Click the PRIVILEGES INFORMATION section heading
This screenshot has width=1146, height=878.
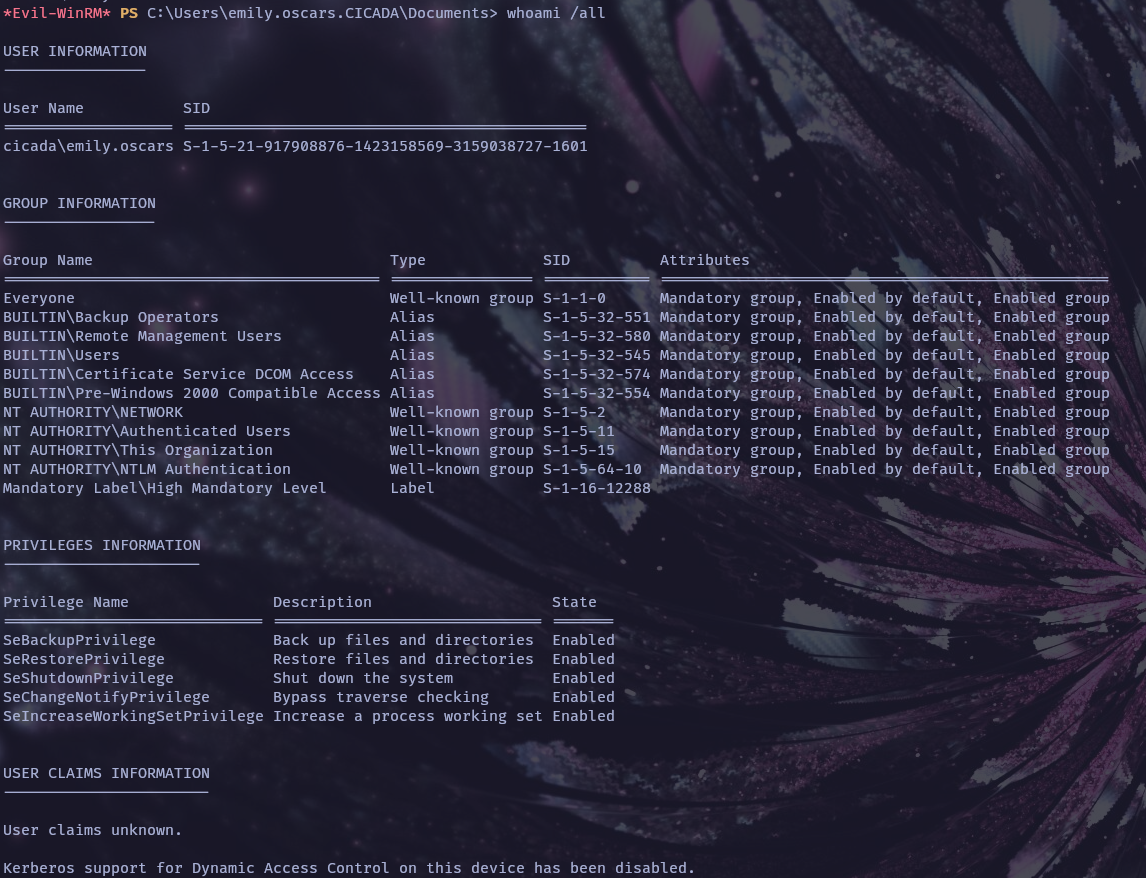(x=102, y=545)
